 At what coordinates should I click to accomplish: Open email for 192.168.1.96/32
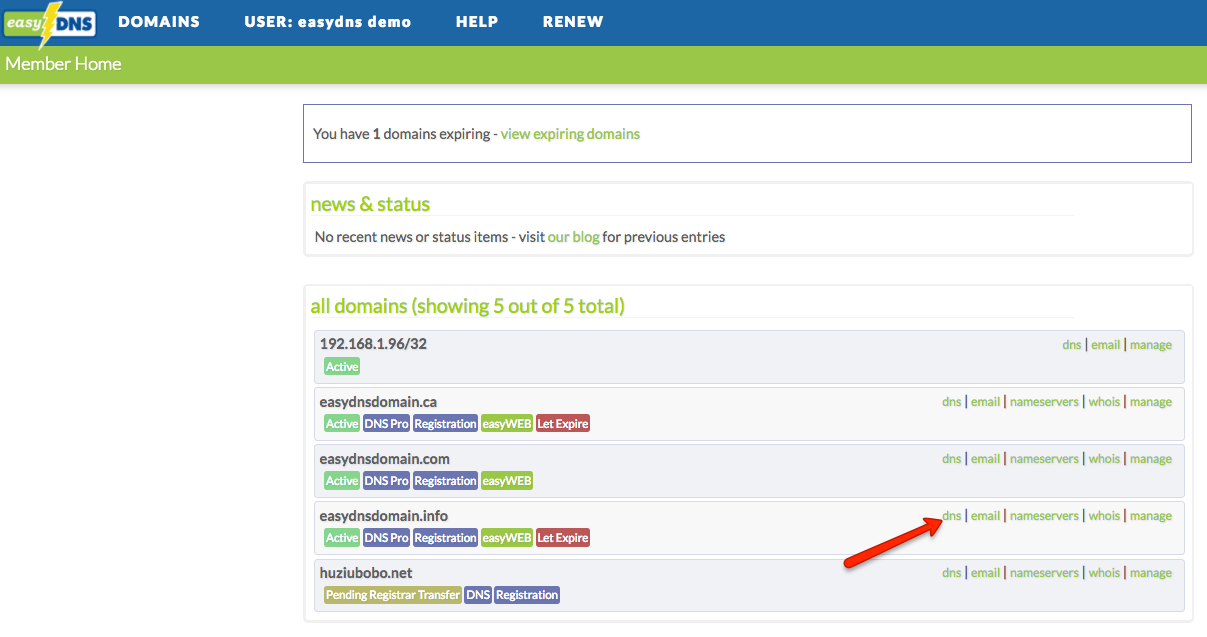(1105, 345)
